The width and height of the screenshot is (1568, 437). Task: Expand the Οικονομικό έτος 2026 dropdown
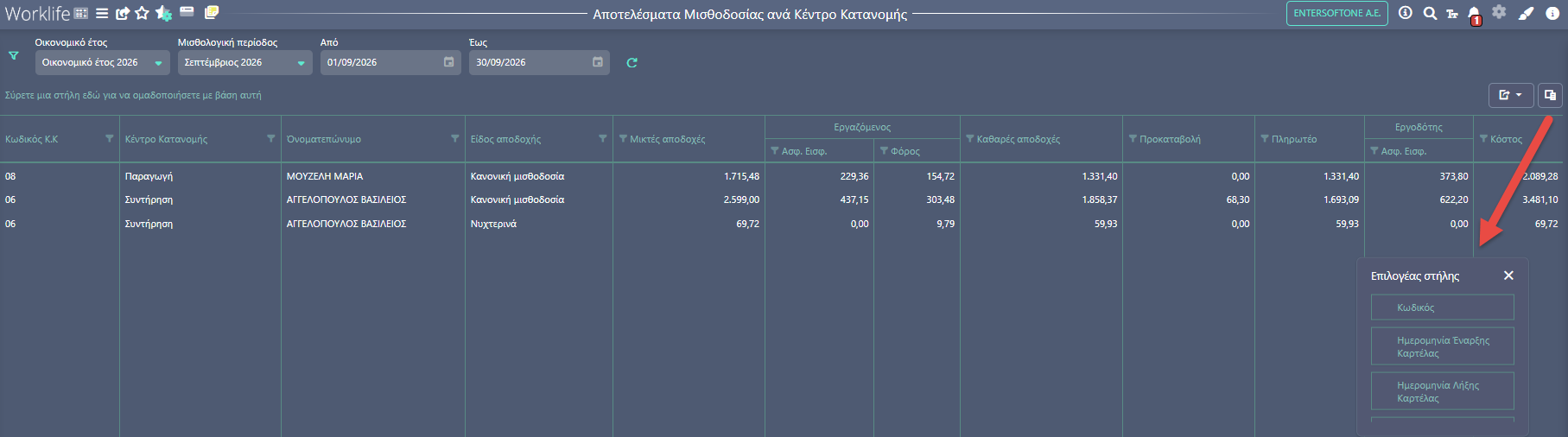102,62
